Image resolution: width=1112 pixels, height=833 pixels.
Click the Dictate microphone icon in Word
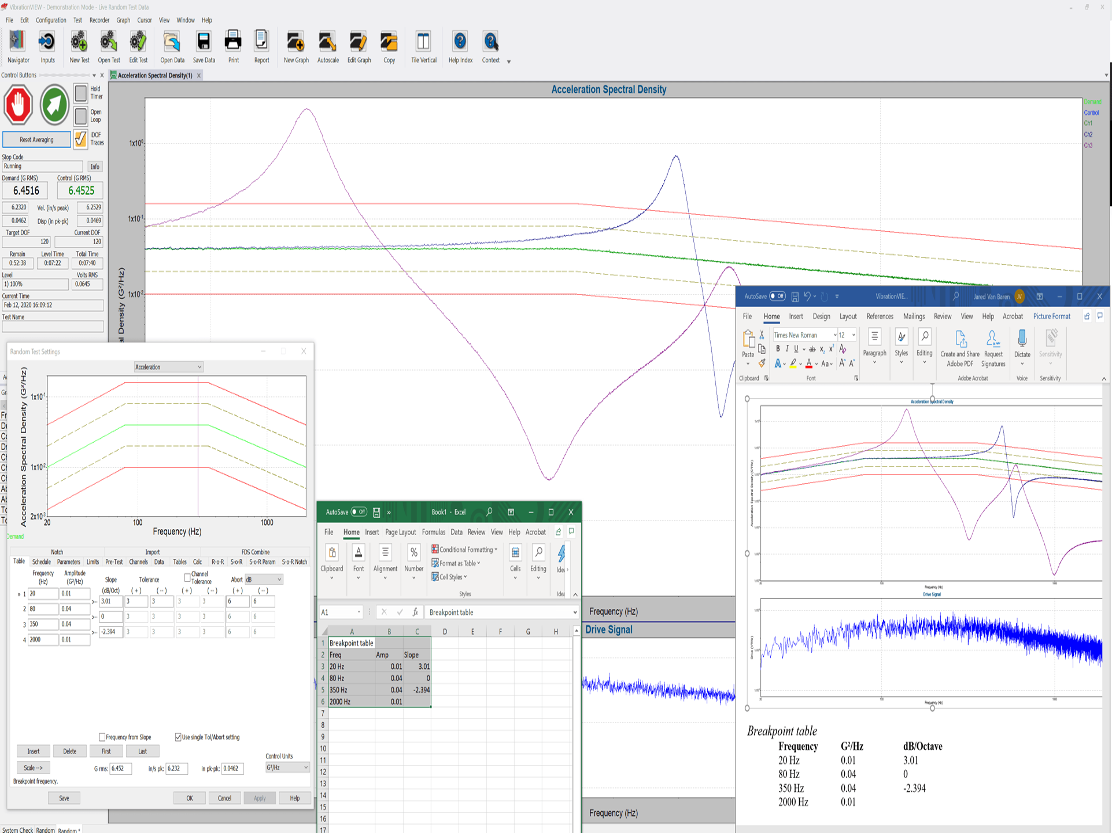pyautogui.click(x=1022, y=339)
